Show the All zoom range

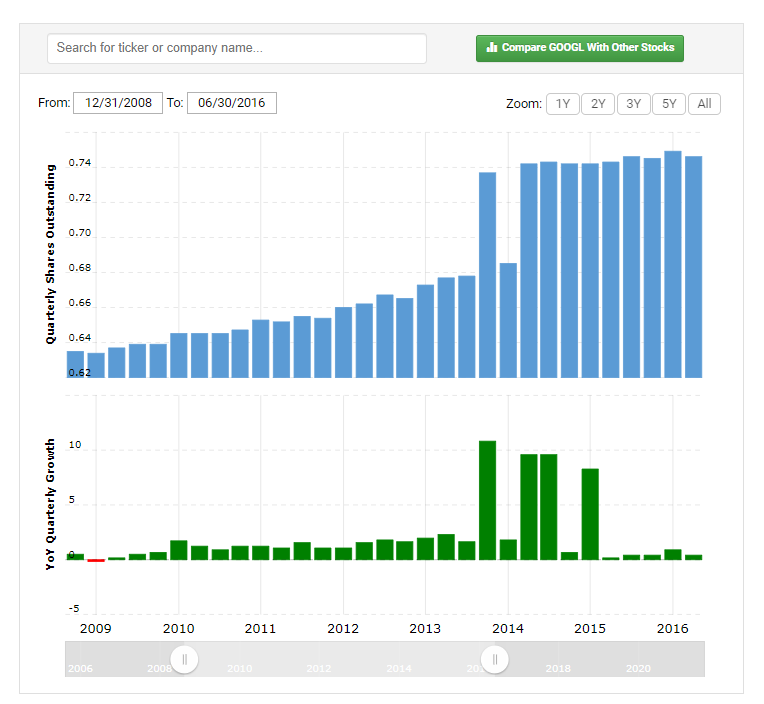[704, 104]
